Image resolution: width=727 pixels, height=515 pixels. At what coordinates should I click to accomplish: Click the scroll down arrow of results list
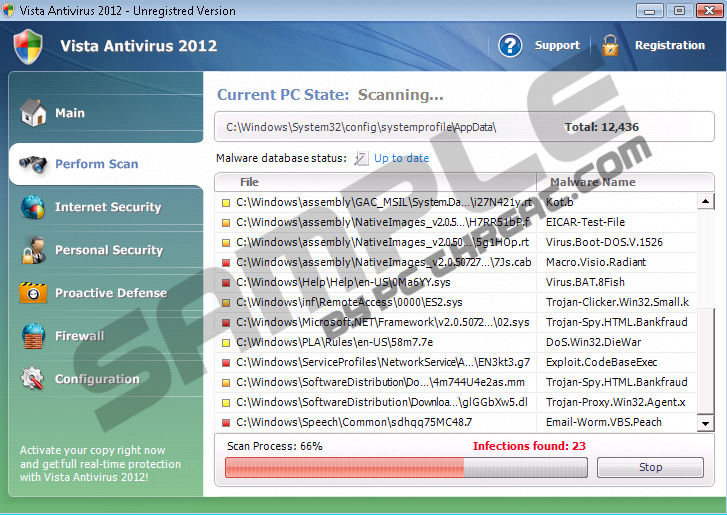click(x=705, y=423)
